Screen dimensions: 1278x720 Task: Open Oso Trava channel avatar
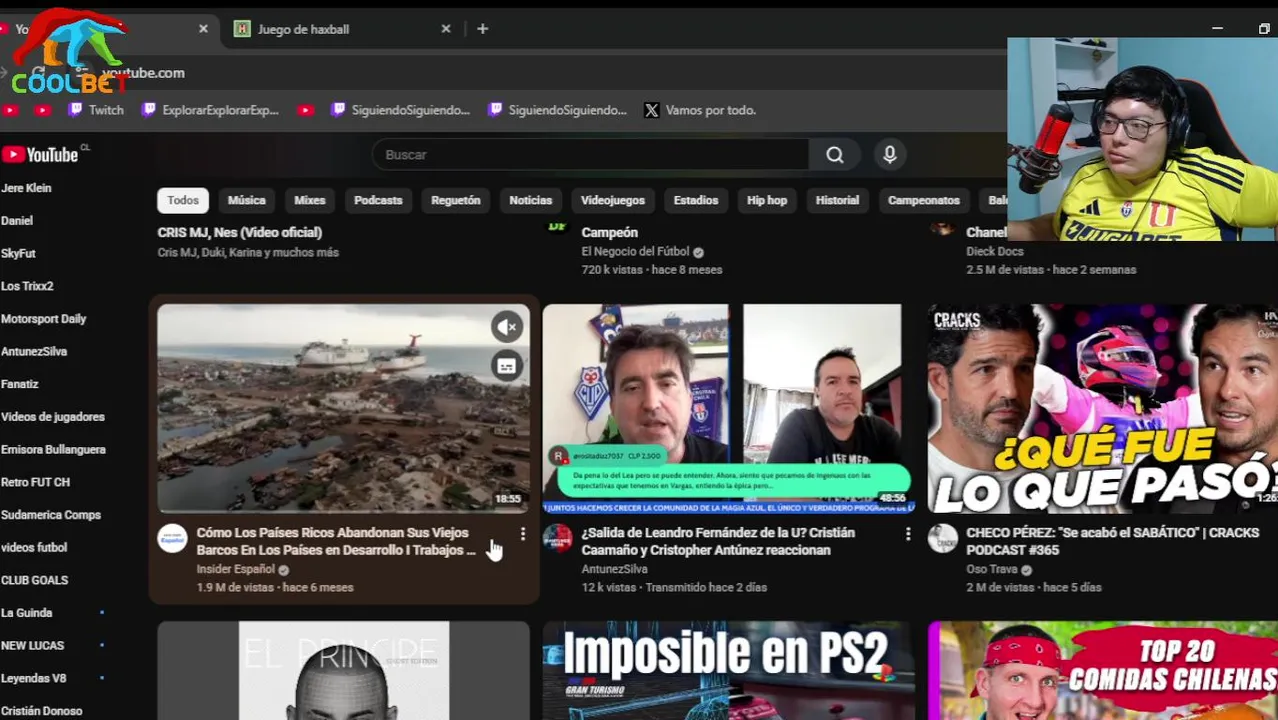(x=943, y=538)
